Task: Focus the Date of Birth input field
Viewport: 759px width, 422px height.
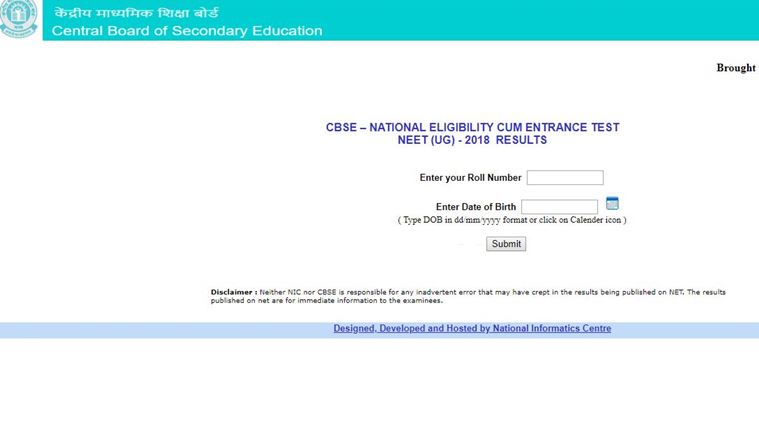Action: pos(559,207)
